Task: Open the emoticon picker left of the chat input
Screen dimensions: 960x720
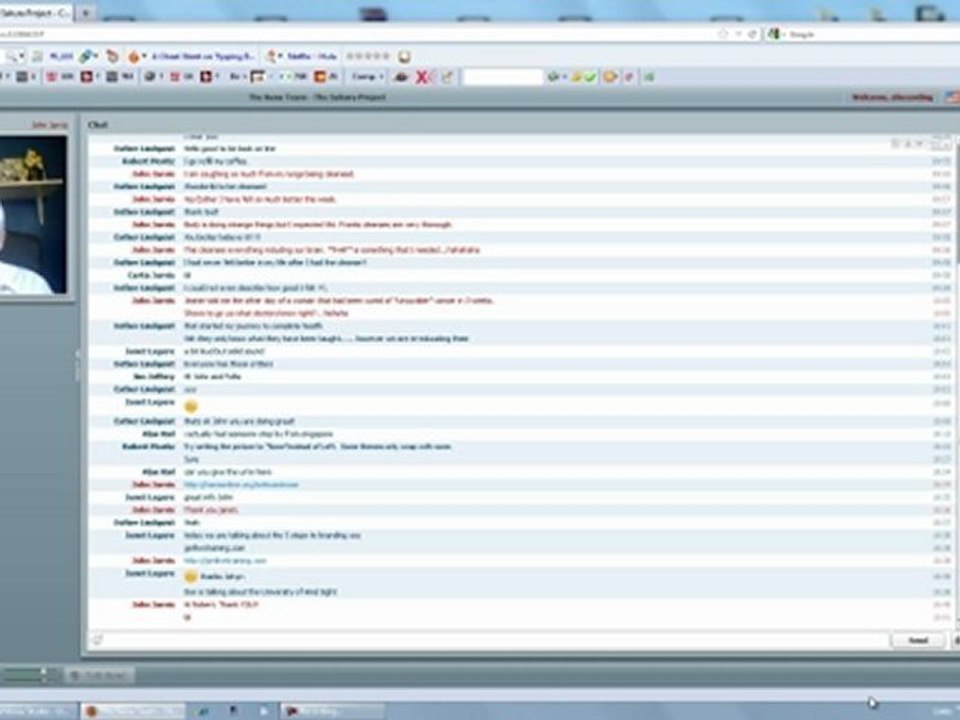Action: point(97,640)
